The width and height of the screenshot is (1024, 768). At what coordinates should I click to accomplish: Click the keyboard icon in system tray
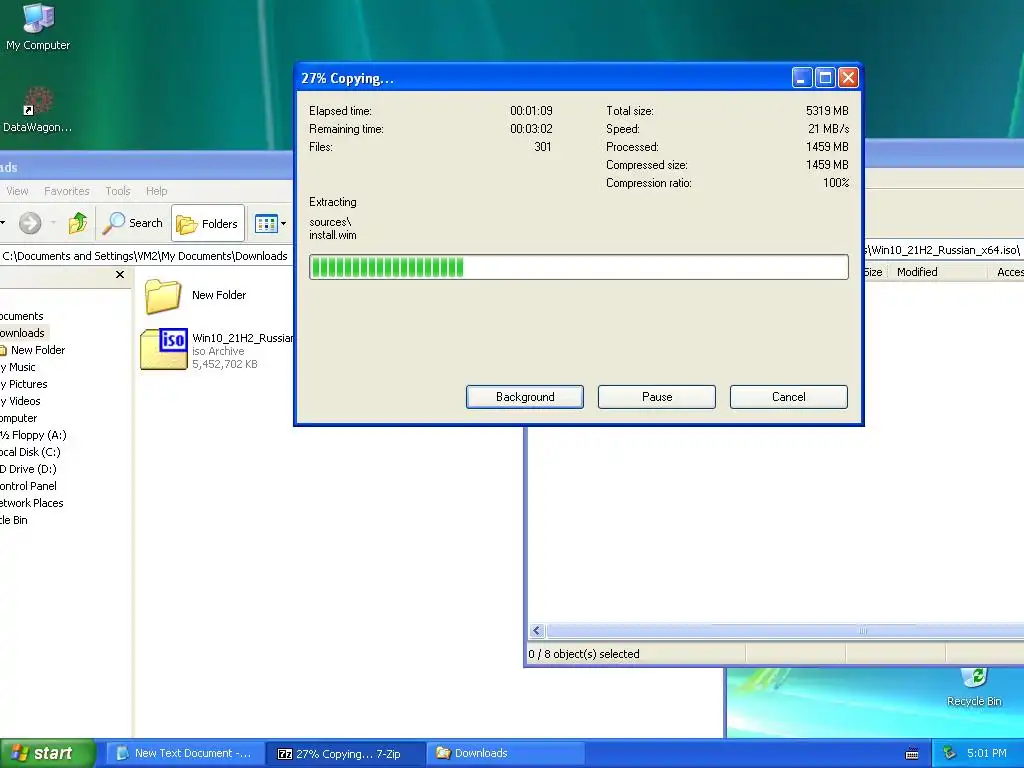click(912, 754)
